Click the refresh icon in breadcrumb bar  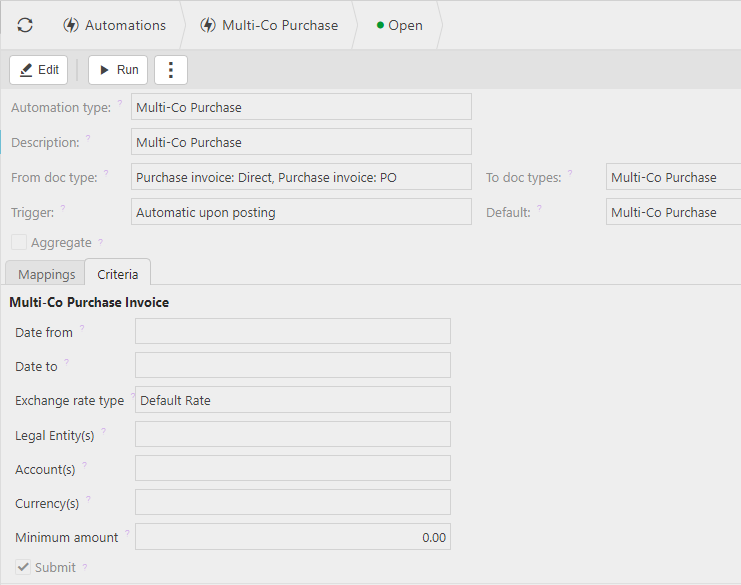click(x=25, y=25)
